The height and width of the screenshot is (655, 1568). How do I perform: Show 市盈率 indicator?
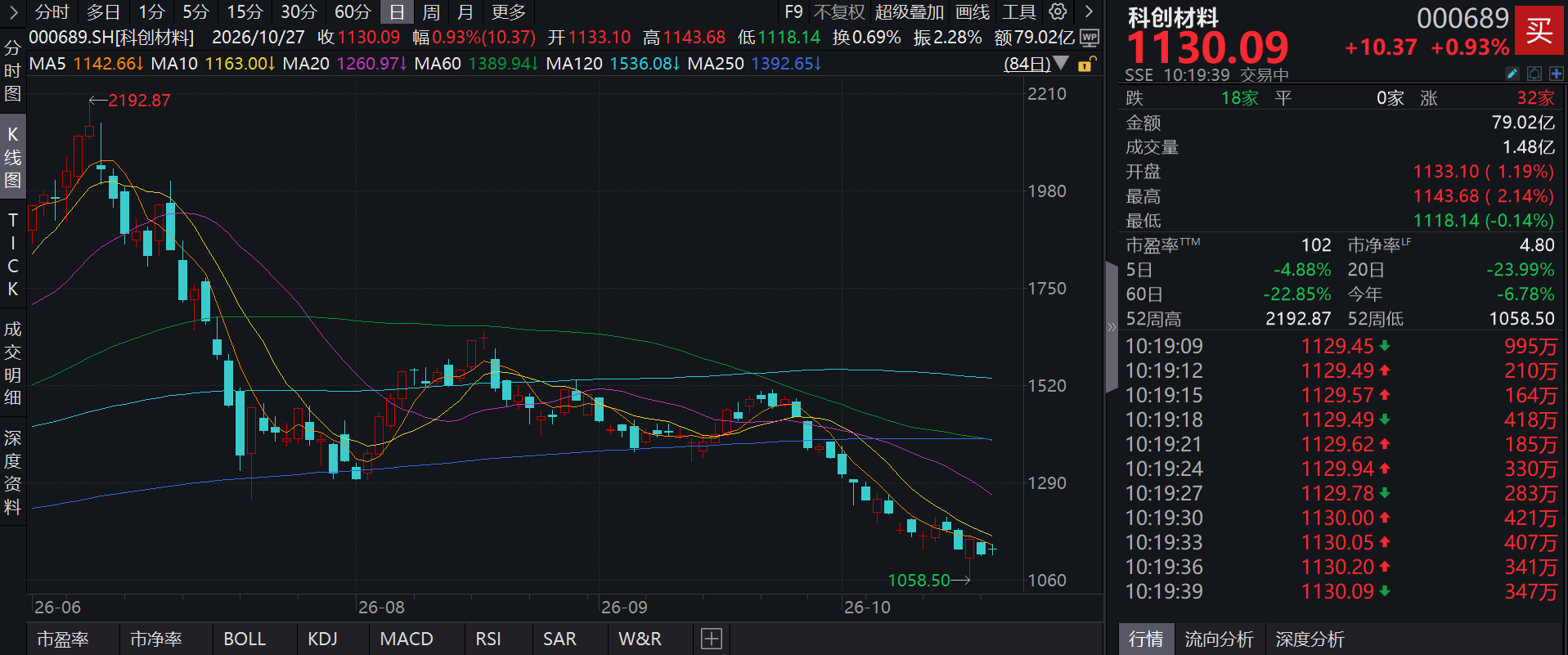pos(63,639)
